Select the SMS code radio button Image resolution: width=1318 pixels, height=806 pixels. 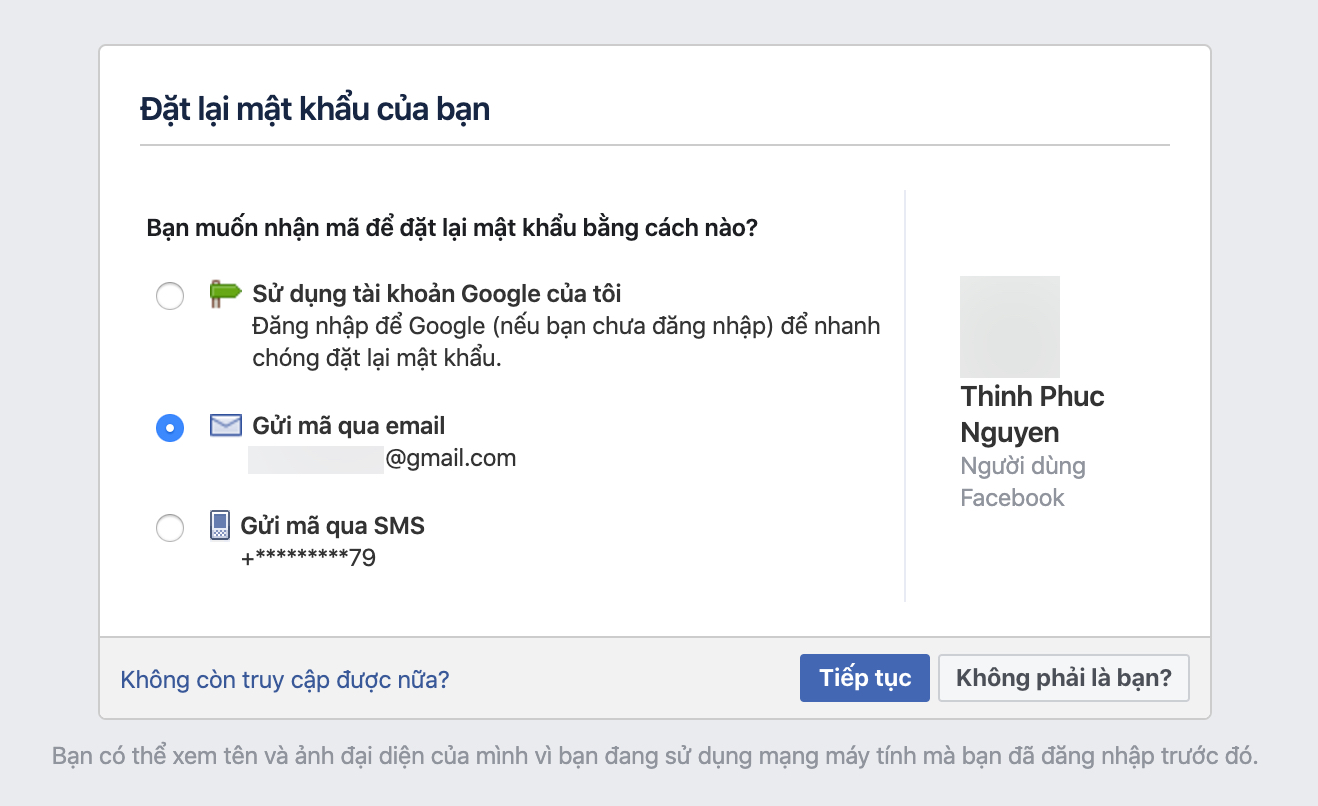[x=170, y=528]
